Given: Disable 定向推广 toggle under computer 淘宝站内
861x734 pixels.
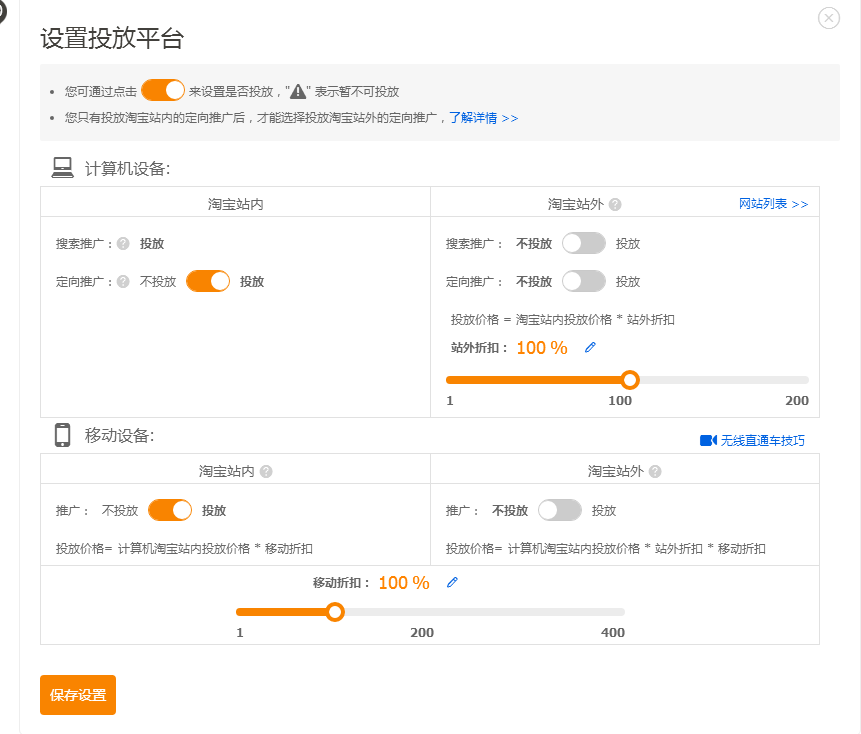Looking at the screenshot, I should pos(208,282).
